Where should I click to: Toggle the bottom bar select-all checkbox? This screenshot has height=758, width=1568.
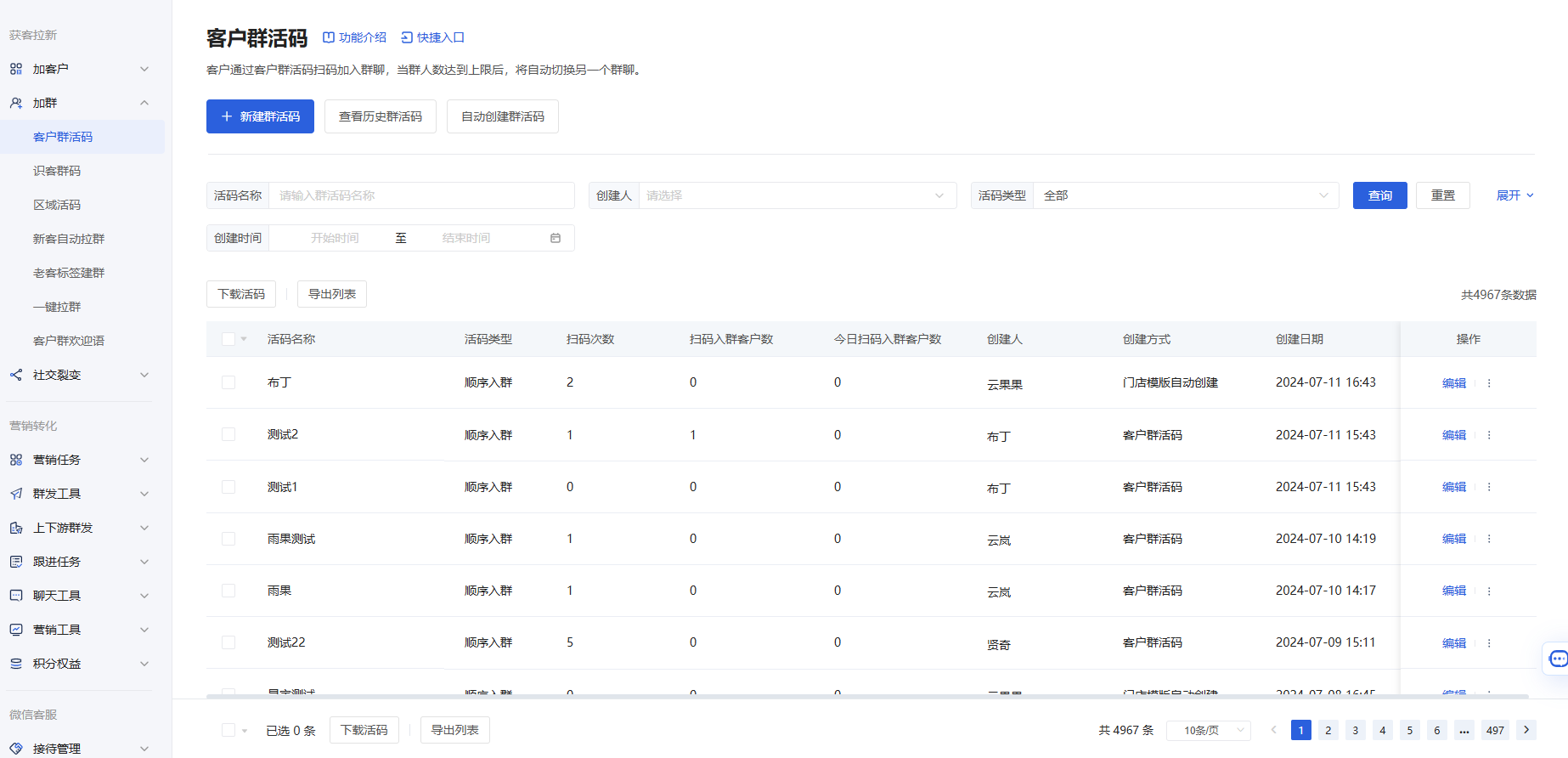click(228, 730)
